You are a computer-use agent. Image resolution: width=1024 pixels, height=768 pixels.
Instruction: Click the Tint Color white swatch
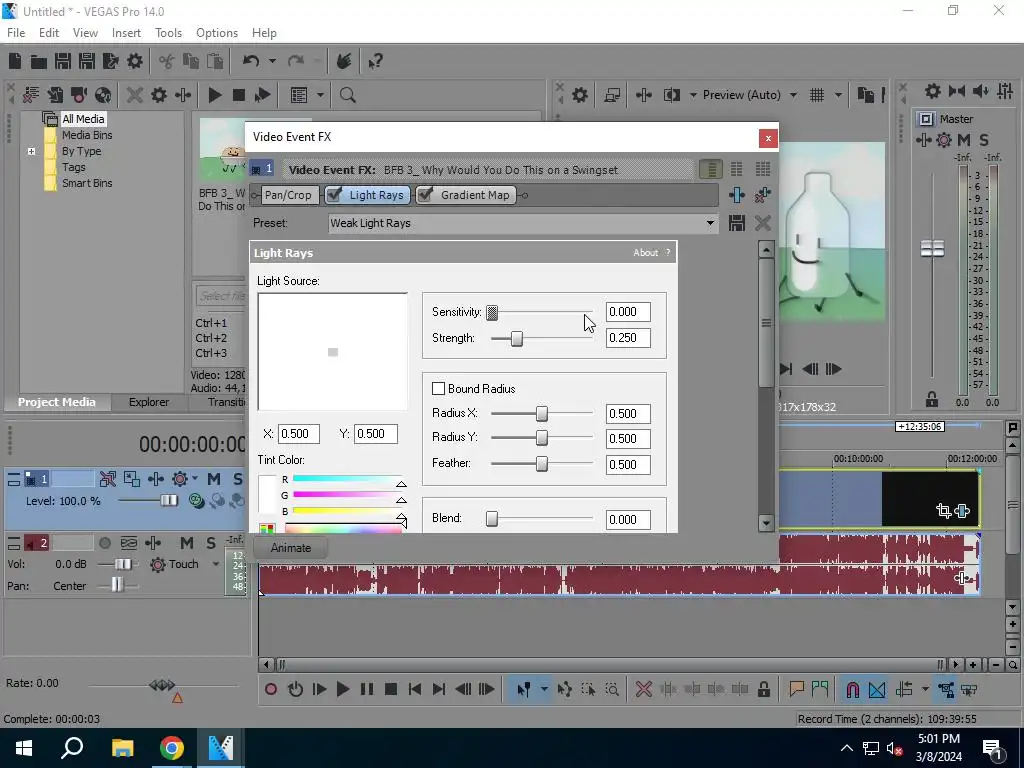267,494
